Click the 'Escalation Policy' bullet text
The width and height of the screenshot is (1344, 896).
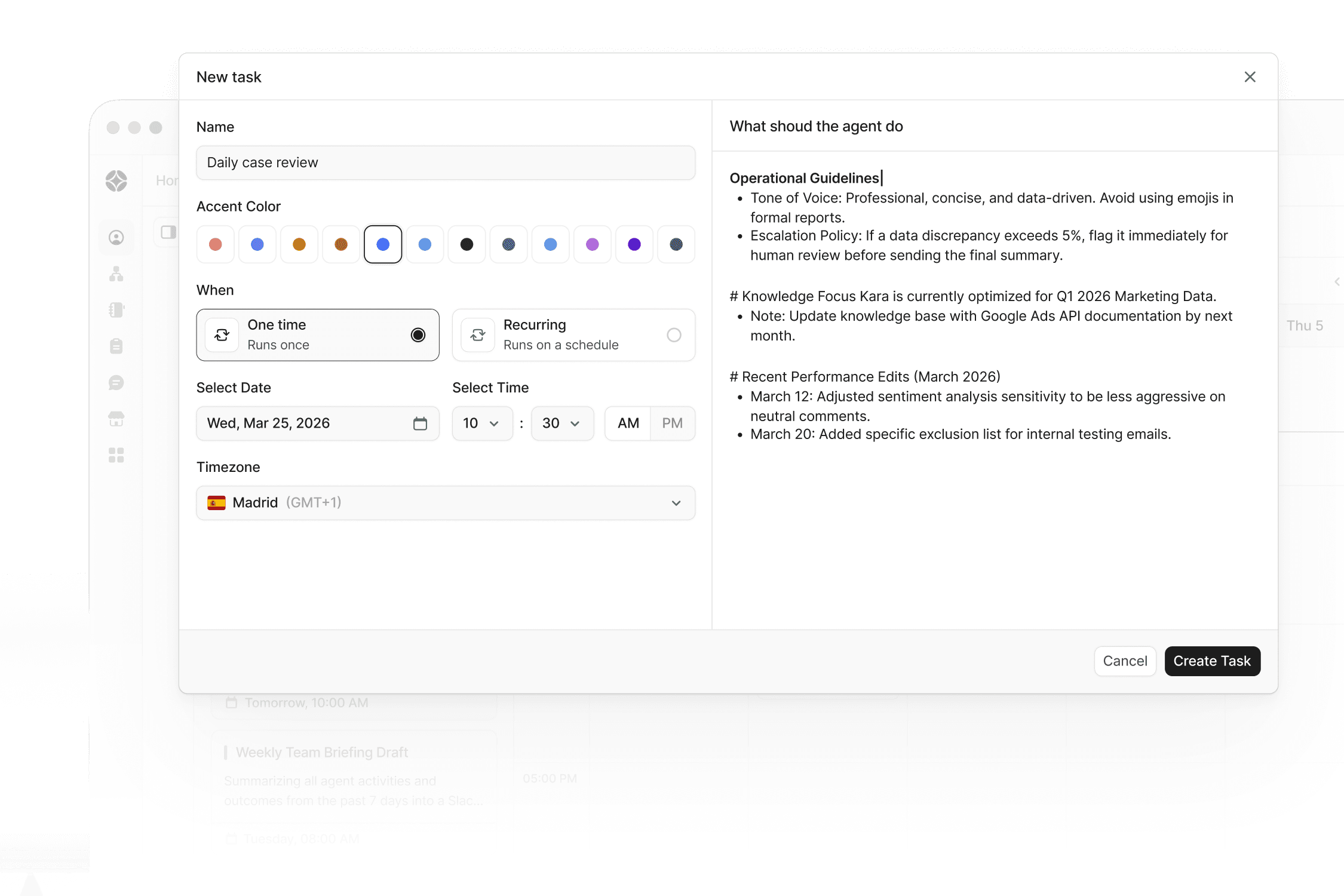pos(989,246)
